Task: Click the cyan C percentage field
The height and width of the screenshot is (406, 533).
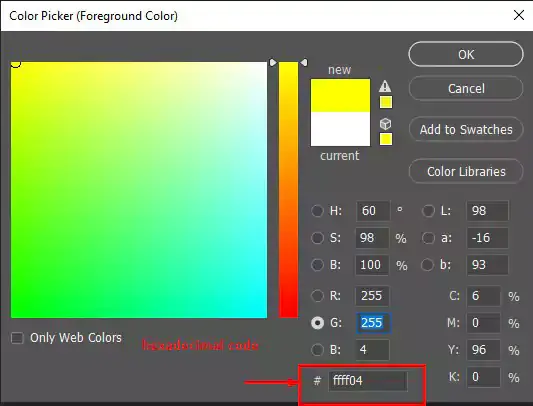Action: (x=483, y=296)
